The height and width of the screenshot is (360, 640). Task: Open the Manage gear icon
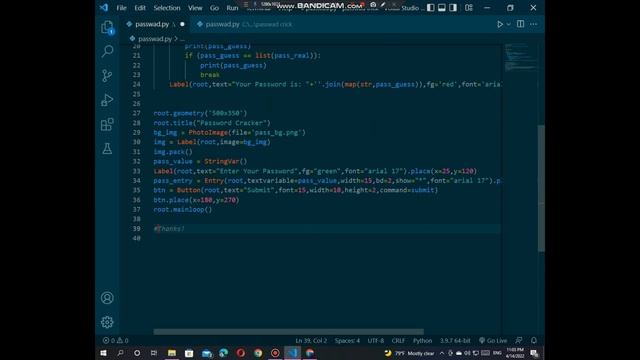(107, 322)
